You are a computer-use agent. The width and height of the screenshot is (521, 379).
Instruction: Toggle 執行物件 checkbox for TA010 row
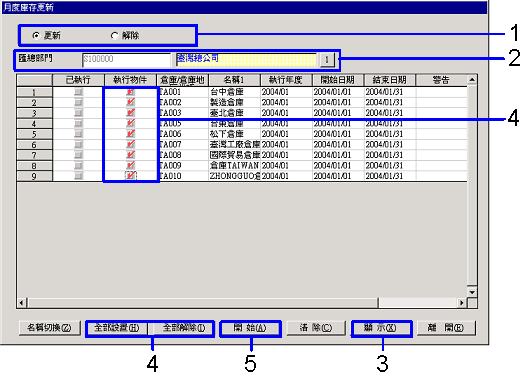(x=131, y=175)
